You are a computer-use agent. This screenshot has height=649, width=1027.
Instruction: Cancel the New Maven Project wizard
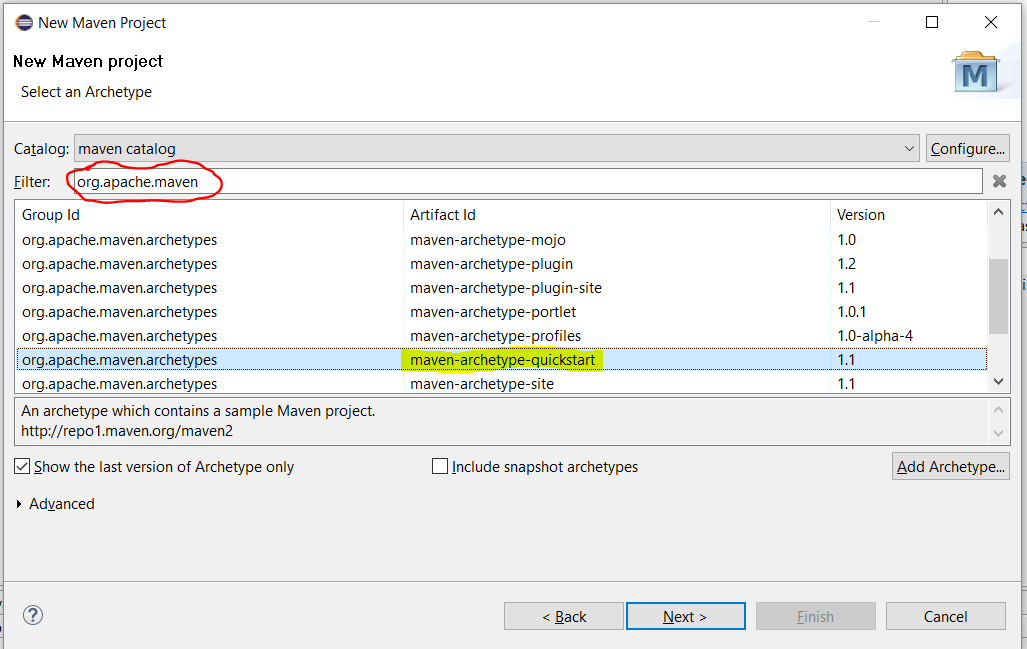[945, 615]
